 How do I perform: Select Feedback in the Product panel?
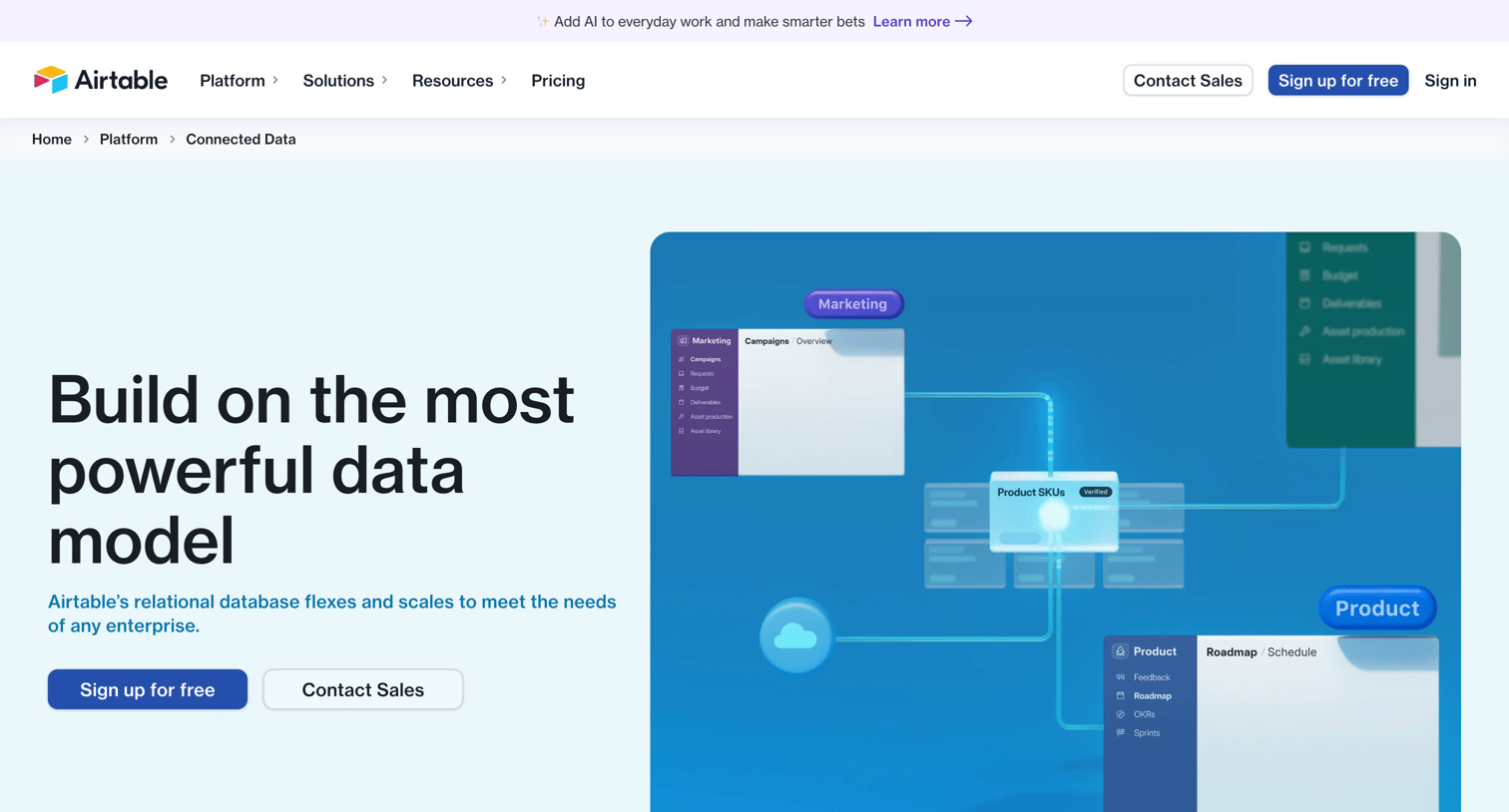pos(1152,677)
